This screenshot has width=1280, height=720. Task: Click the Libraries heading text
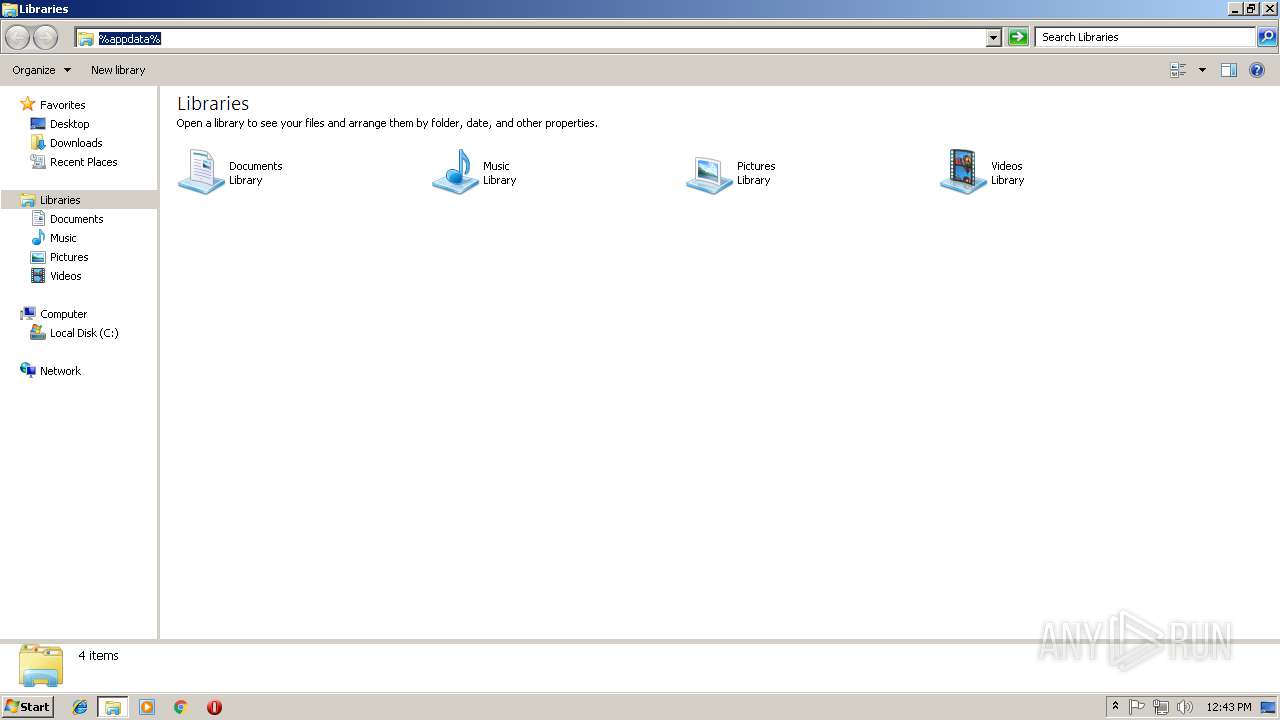point(213,103)
